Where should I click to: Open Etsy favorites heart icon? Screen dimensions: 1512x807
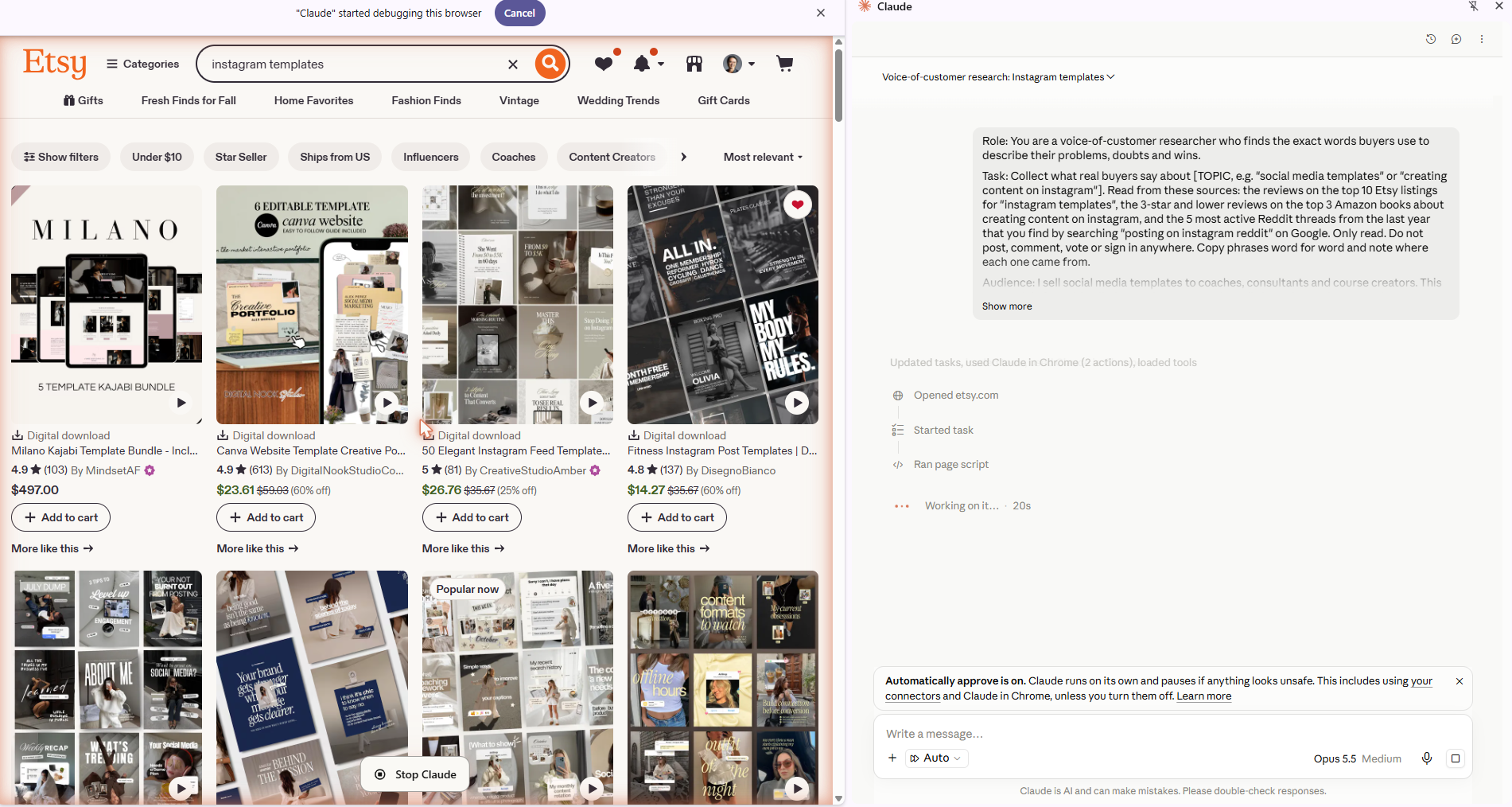pyautogui.click(x=604, y=64)
